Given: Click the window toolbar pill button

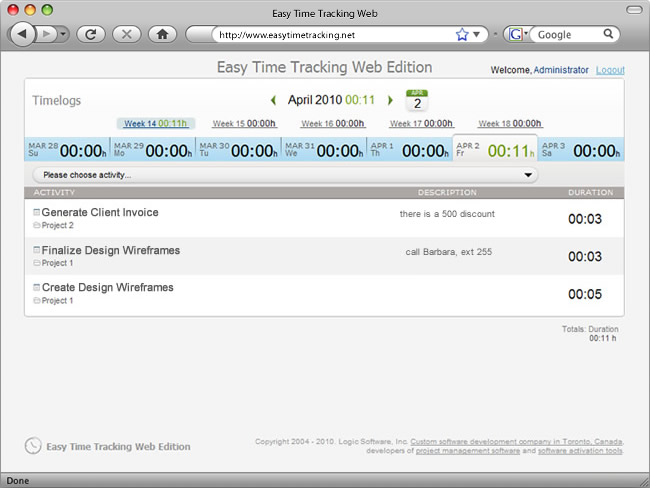Looking at the screenshot, I should (x=634, y=10).
